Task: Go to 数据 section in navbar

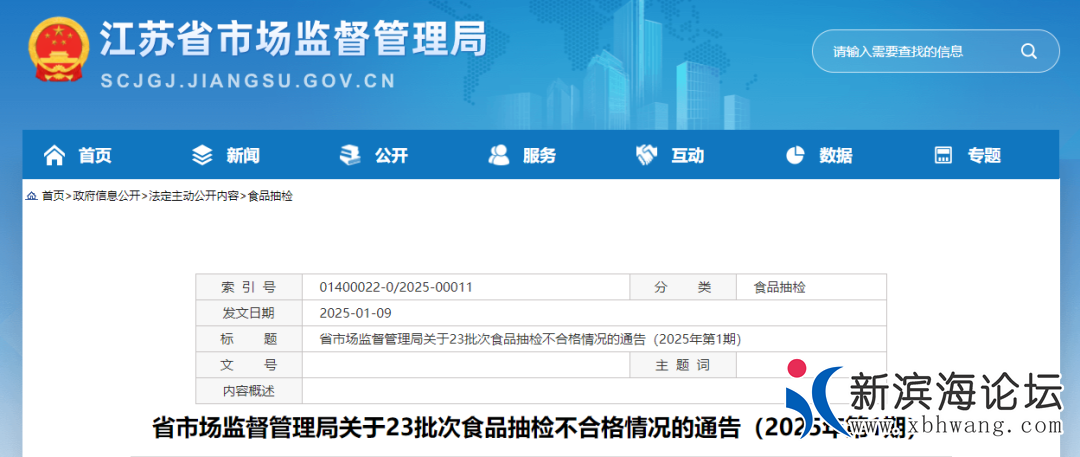Action: tap(836, 155)
